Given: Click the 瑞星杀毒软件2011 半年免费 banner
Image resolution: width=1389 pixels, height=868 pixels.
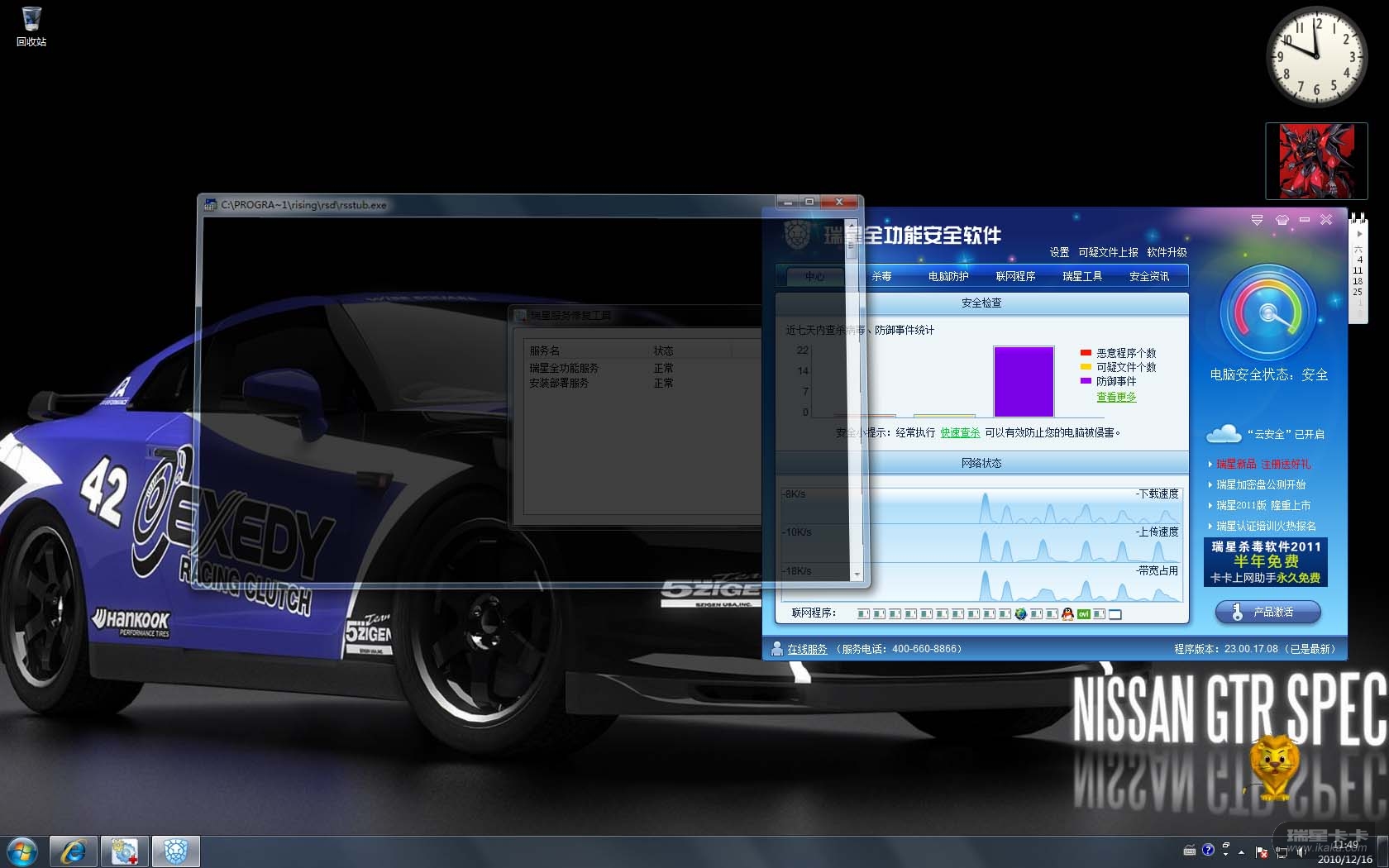Looking at the screenshot, I should tap(1265, 562).
